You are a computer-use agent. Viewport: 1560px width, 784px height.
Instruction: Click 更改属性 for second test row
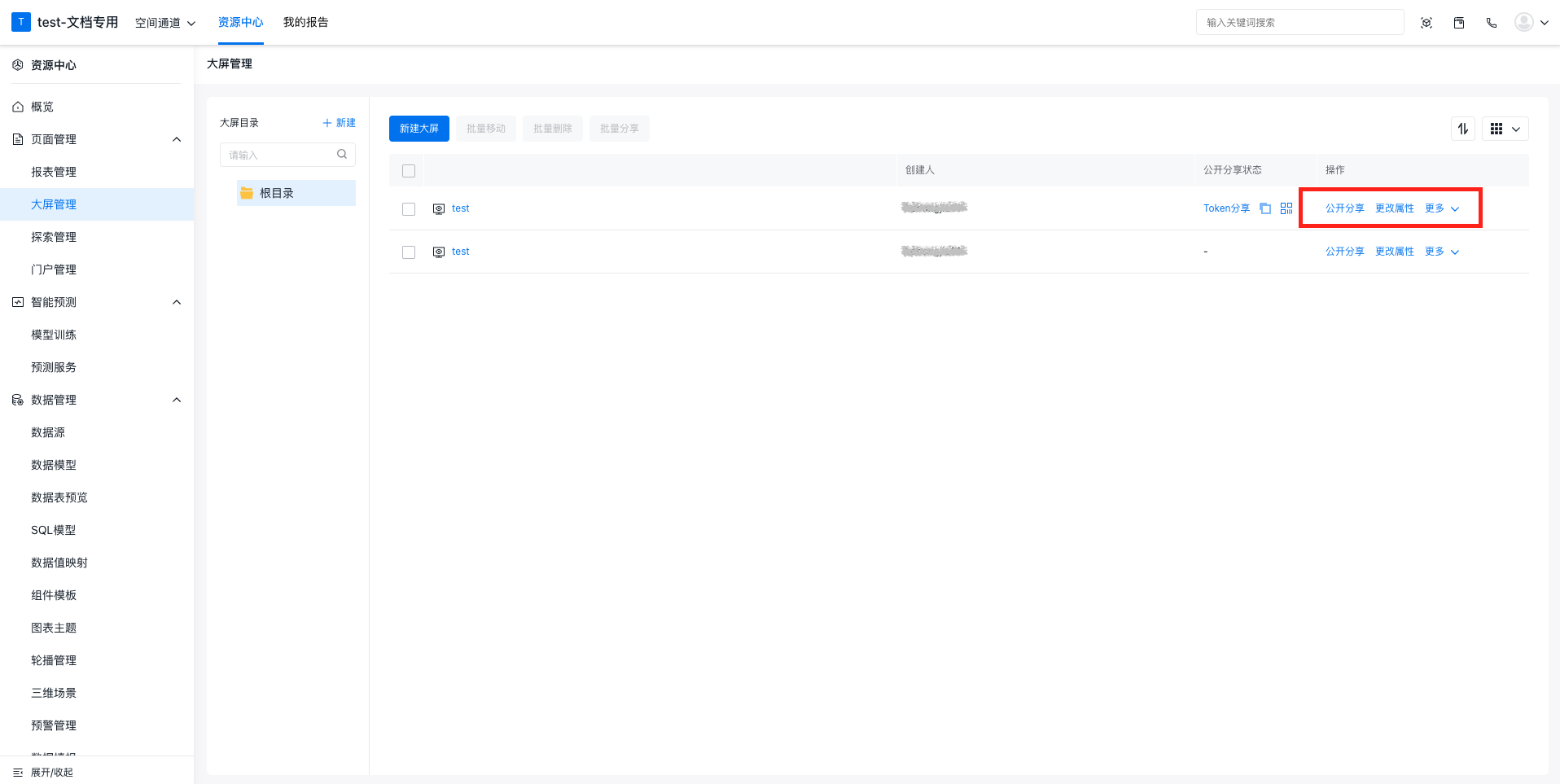point(1395,252)
